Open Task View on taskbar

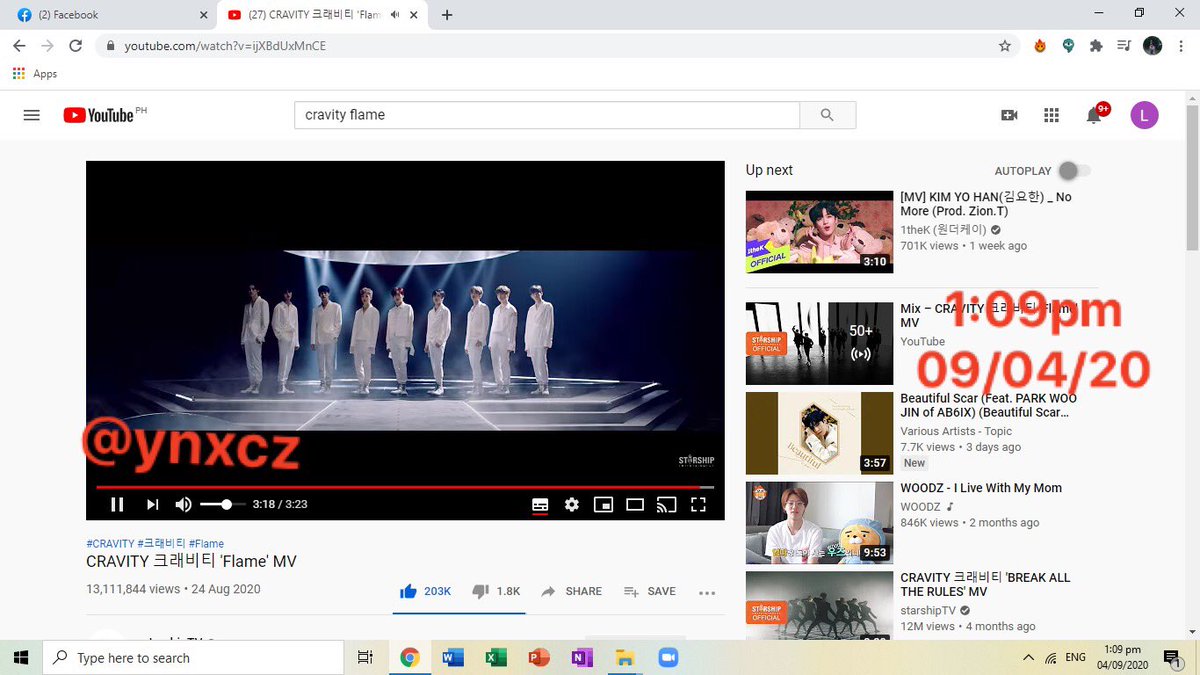tap(365, 657)
